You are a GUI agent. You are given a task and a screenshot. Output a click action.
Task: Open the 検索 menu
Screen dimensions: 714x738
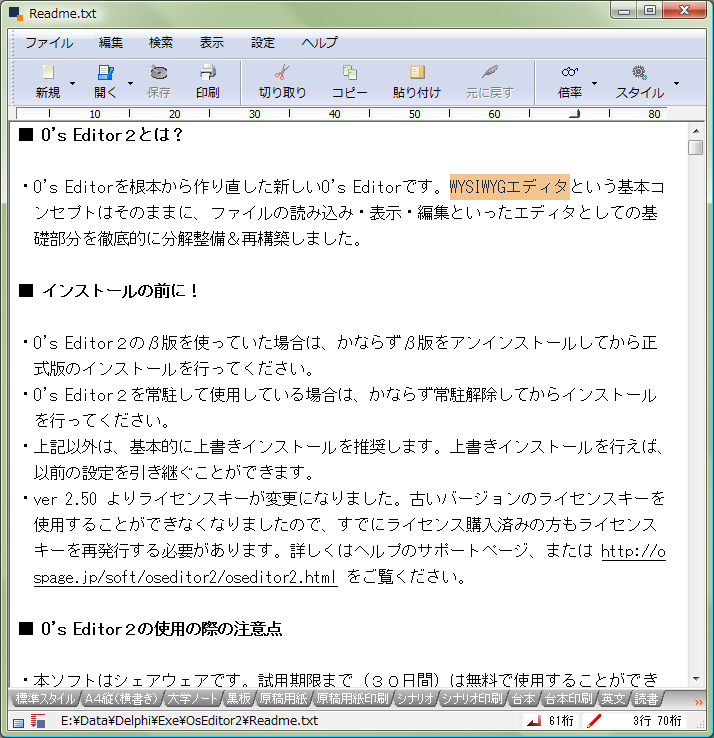click(x=161, y=43)
